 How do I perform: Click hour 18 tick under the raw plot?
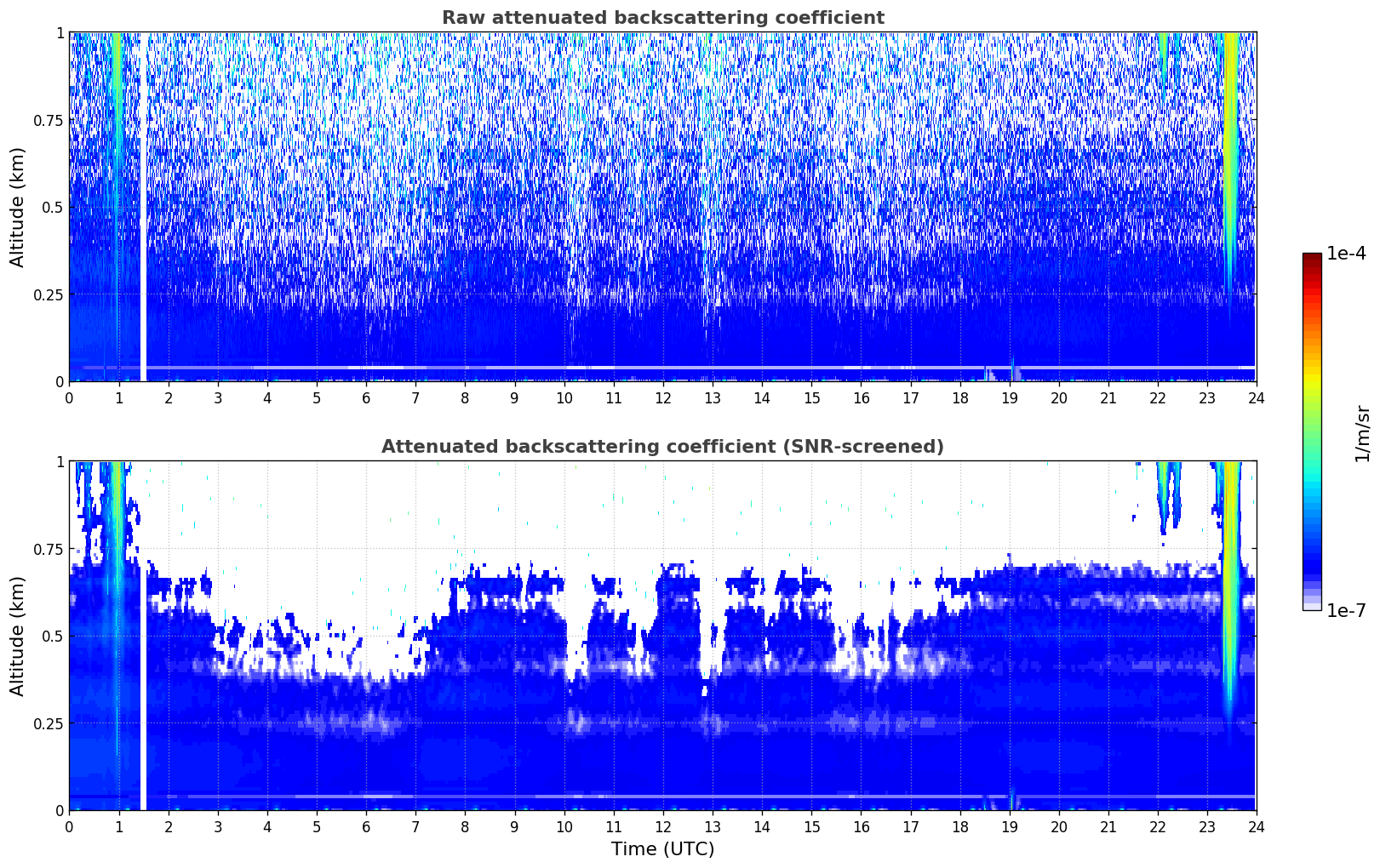click(960, 397)
